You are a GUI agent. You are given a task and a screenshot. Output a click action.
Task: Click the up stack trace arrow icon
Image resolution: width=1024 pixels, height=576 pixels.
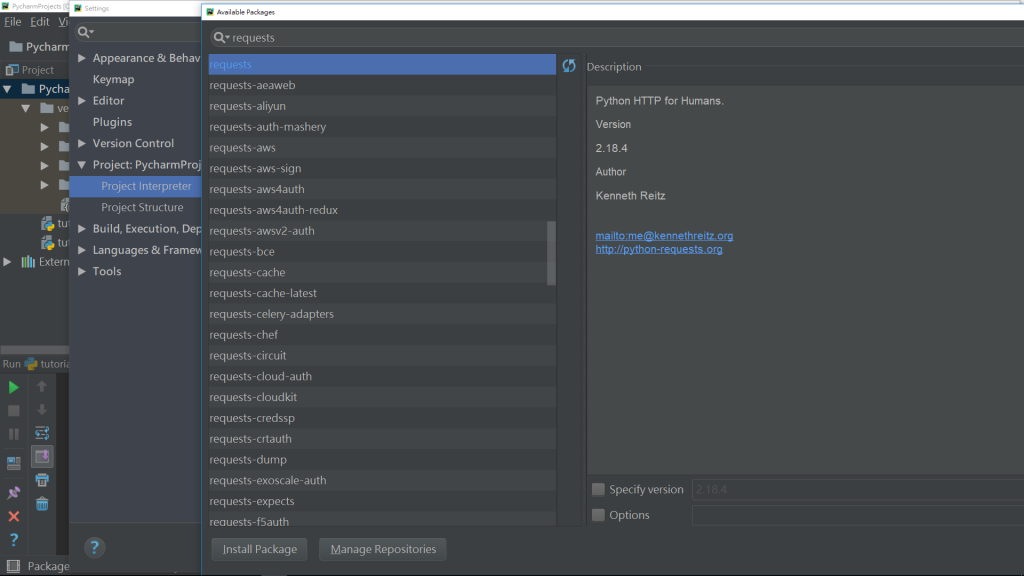coord(42,387)
